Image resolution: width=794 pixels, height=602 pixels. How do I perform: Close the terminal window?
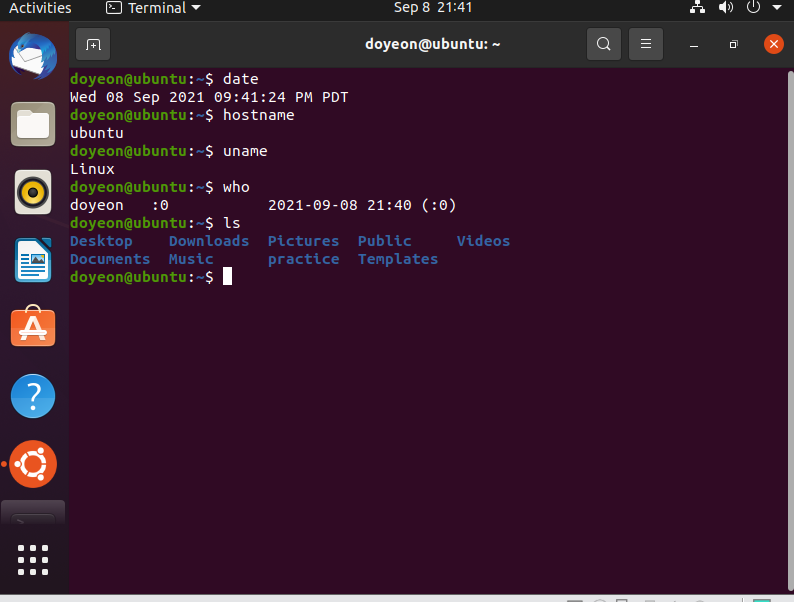pyautogui.click(x=774, y=45)
